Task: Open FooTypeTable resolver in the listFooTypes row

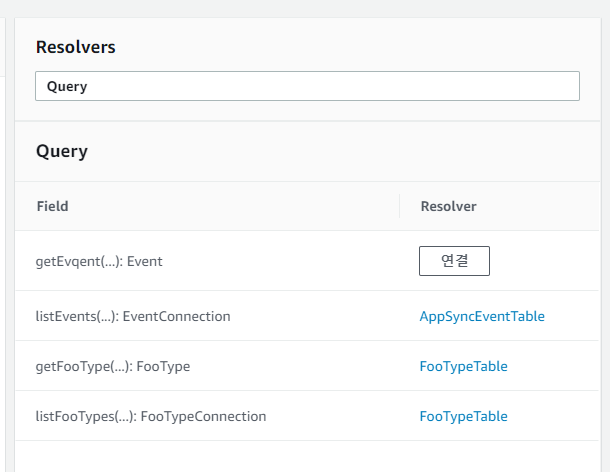Action: (463, 416)
